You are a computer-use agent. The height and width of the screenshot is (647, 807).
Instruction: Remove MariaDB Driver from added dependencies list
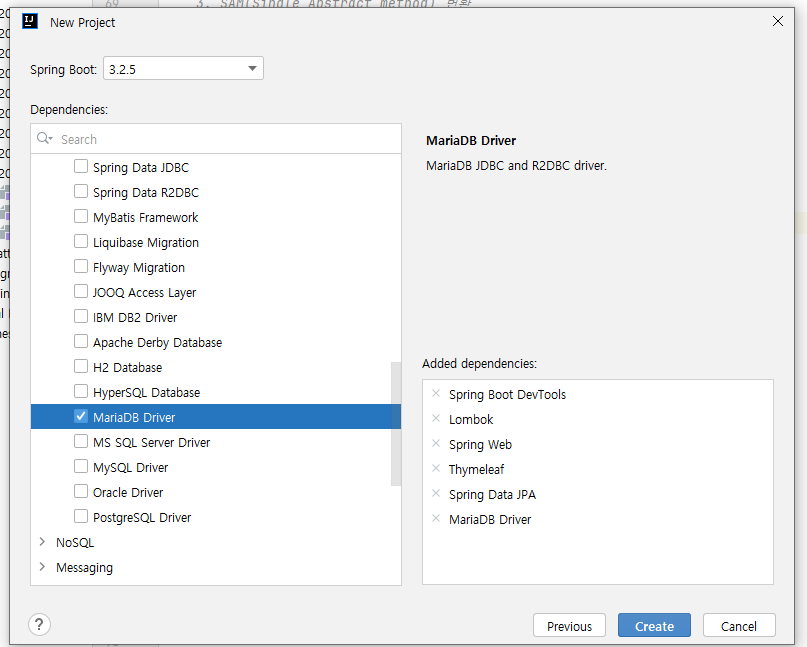click(436, 518)
